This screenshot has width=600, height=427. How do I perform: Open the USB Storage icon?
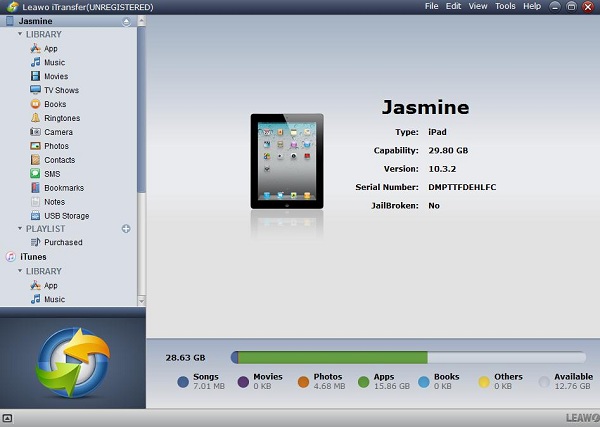(35, 216)
